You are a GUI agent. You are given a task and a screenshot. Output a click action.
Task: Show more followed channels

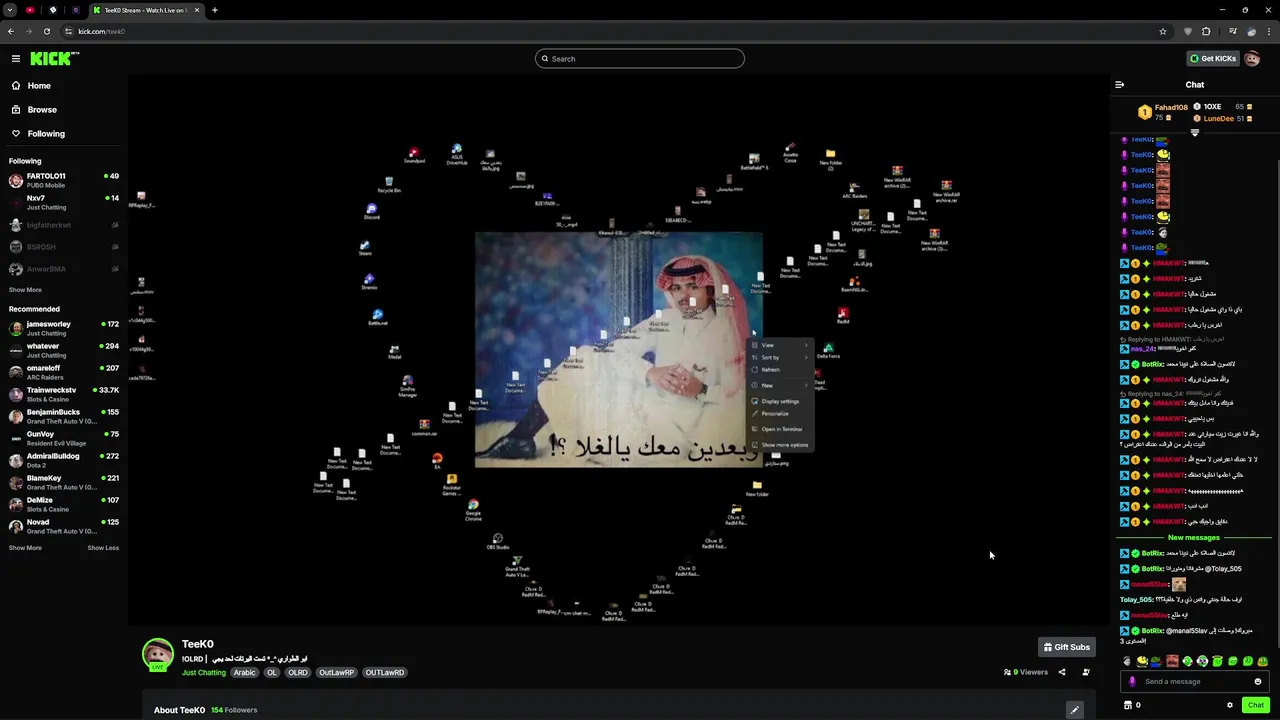coord(25,290)
